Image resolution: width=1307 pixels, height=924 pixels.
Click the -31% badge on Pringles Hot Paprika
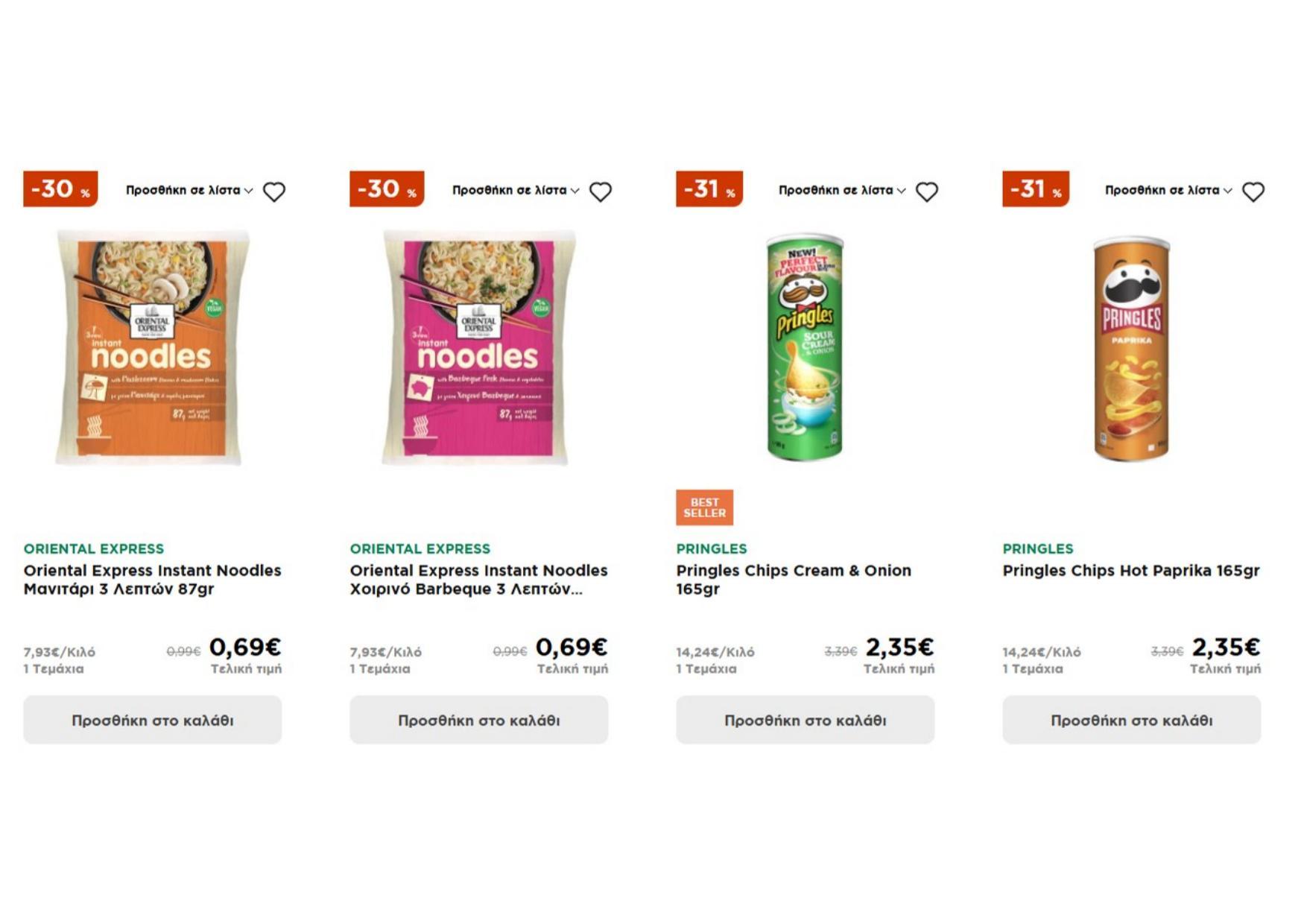1036,189
